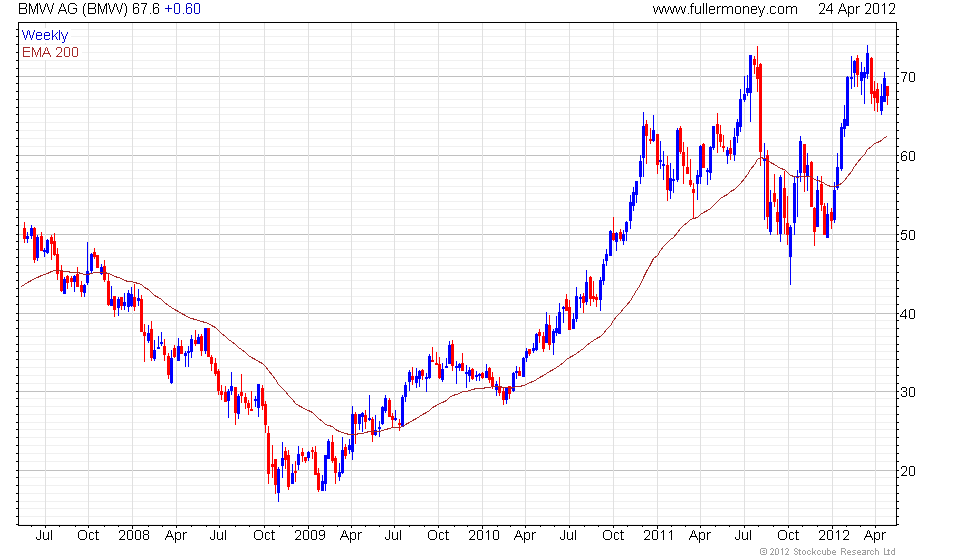The width and height of the screenshot is (980, 560).
Task: Click the price change '+0.60'
Action: pyautogui.click(x=182, y=9)
